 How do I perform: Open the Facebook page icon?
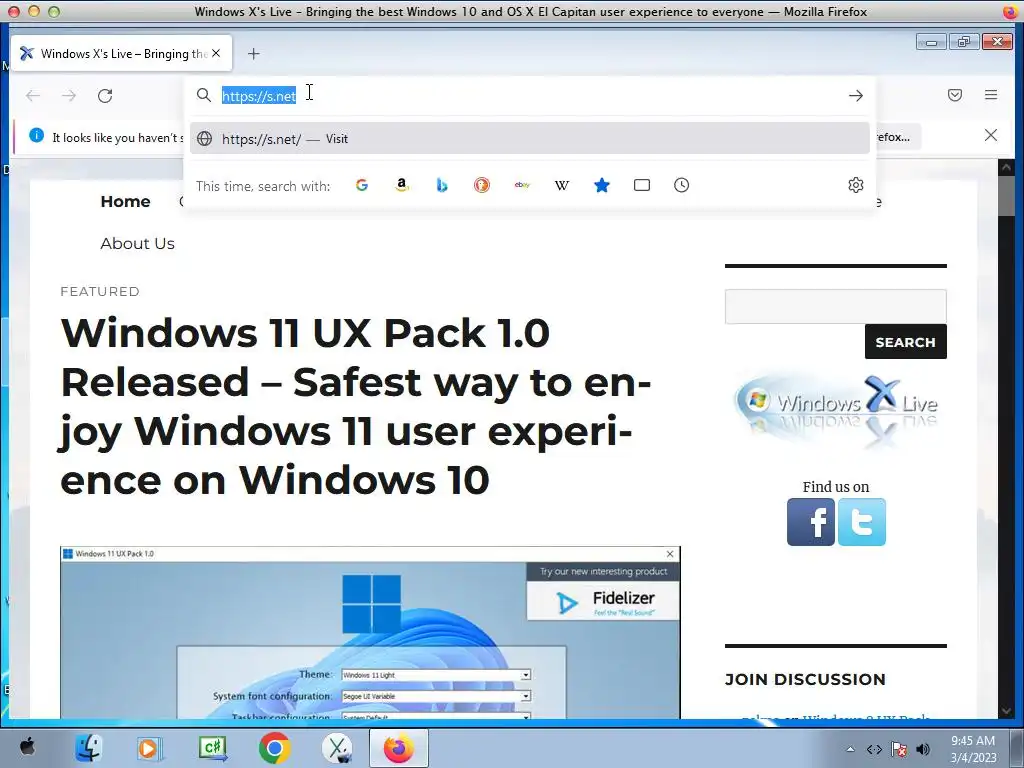(x=810, y=522)
